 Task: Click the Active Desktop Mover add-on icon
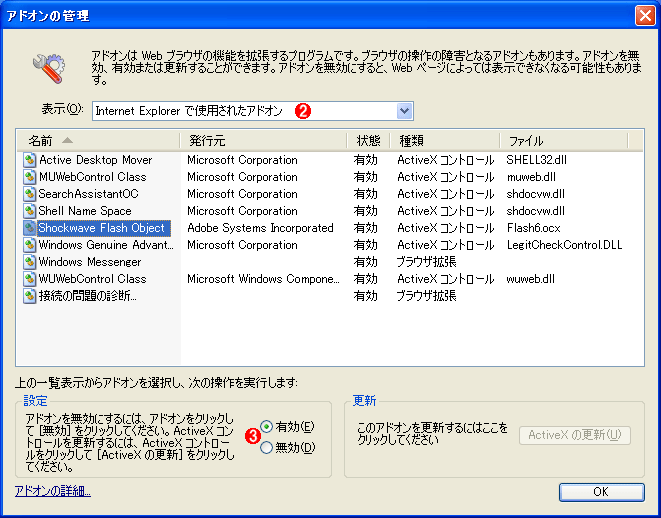pyautogui.click(x=29, y=160)
